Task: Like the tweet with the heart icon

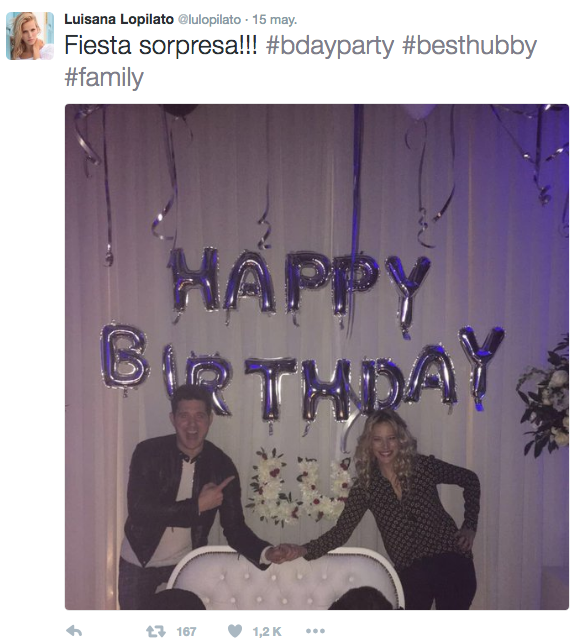Action: point(235,631)
